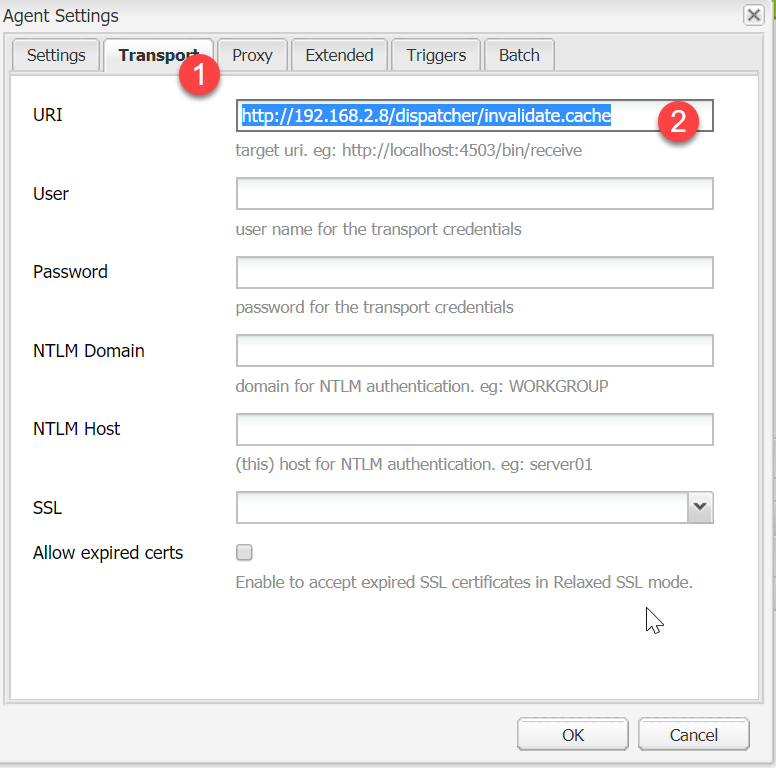This screenshot has height=768, width=776.
Task: Go to the Extended tab
Action: pos(339,55)
